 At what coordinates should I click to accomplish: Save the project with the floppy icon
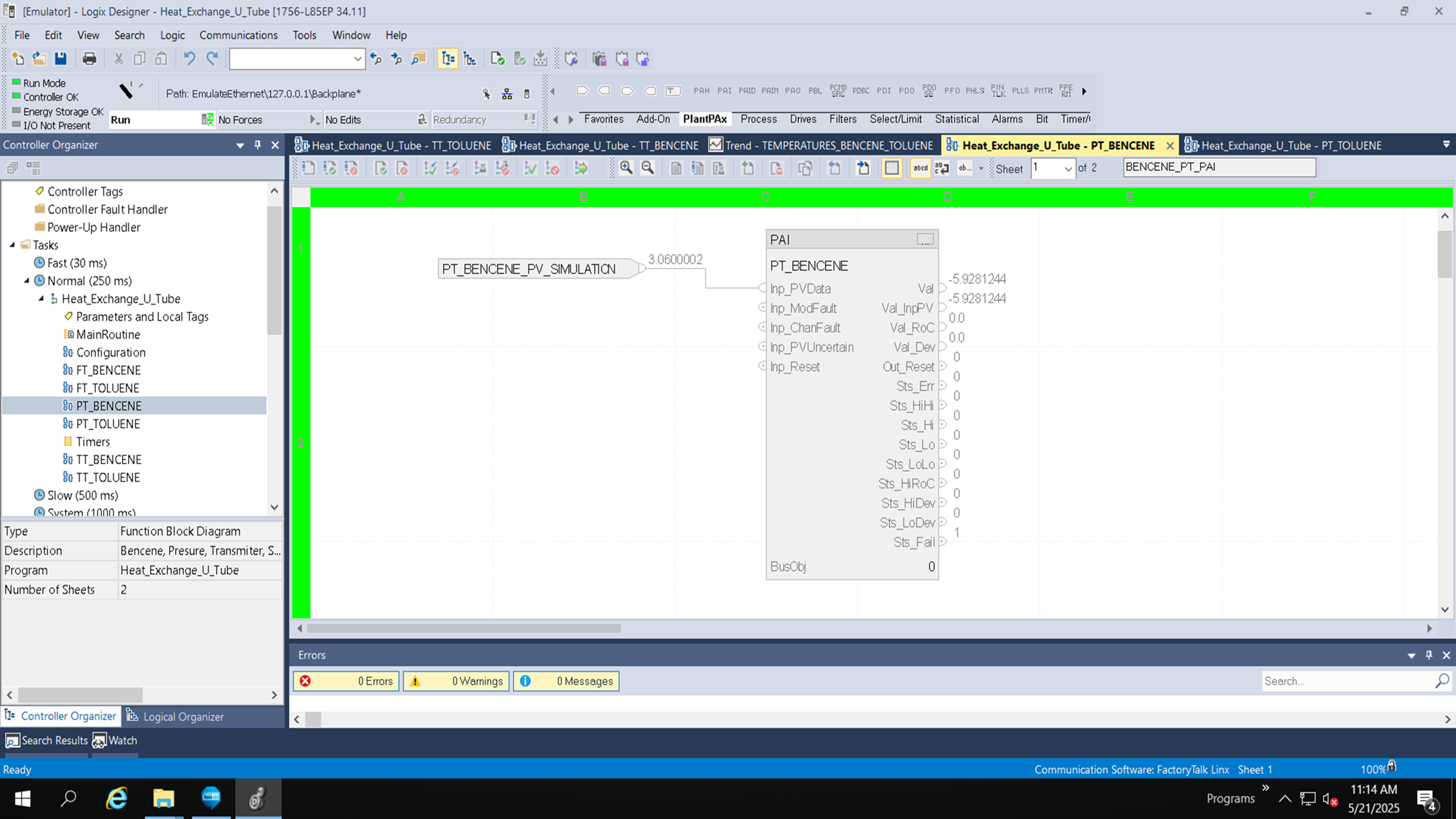61,58
